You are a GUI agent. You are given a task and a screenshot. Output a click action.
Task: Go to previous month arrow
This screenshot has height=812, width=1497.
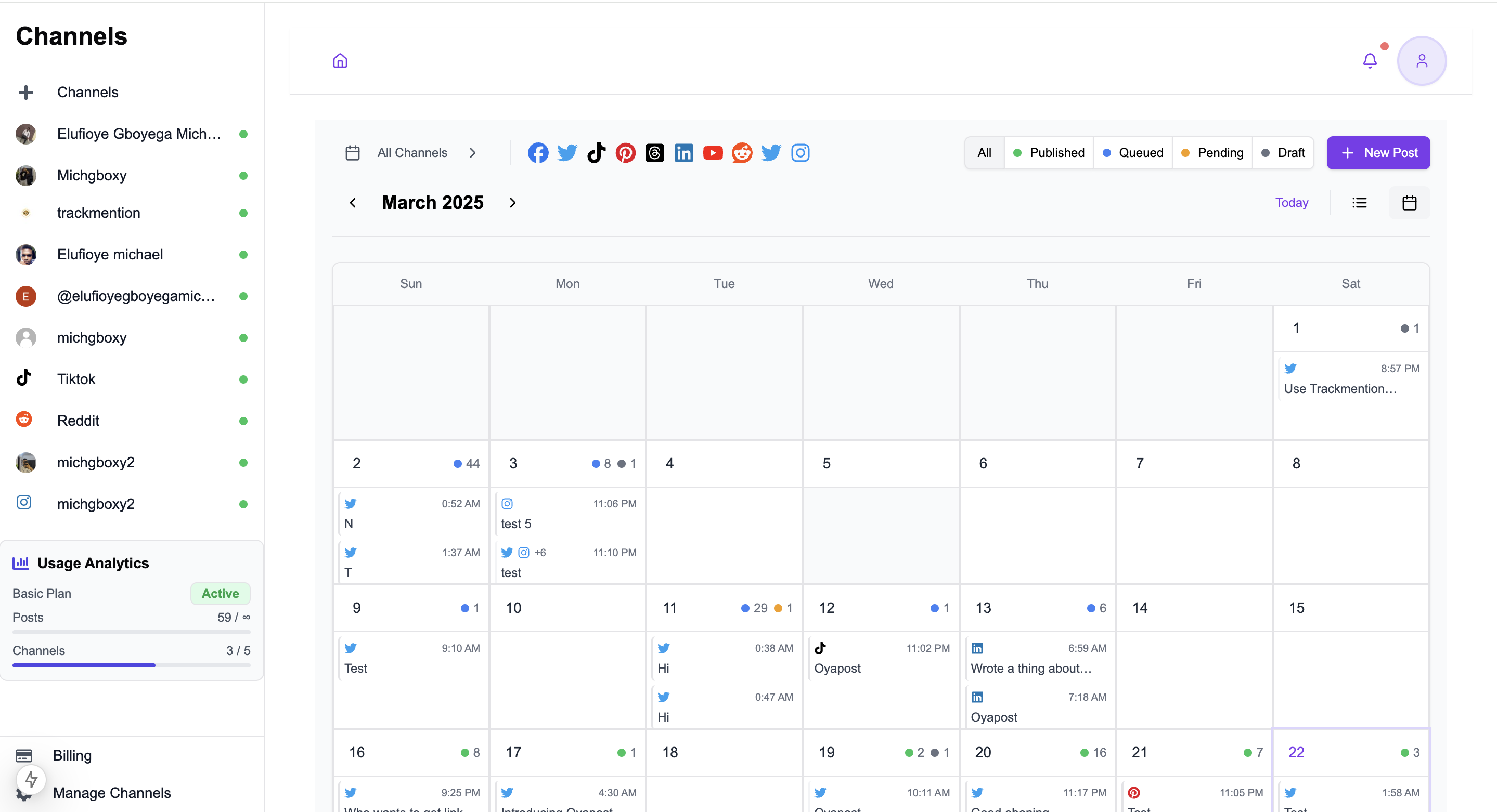coord(352,203)
